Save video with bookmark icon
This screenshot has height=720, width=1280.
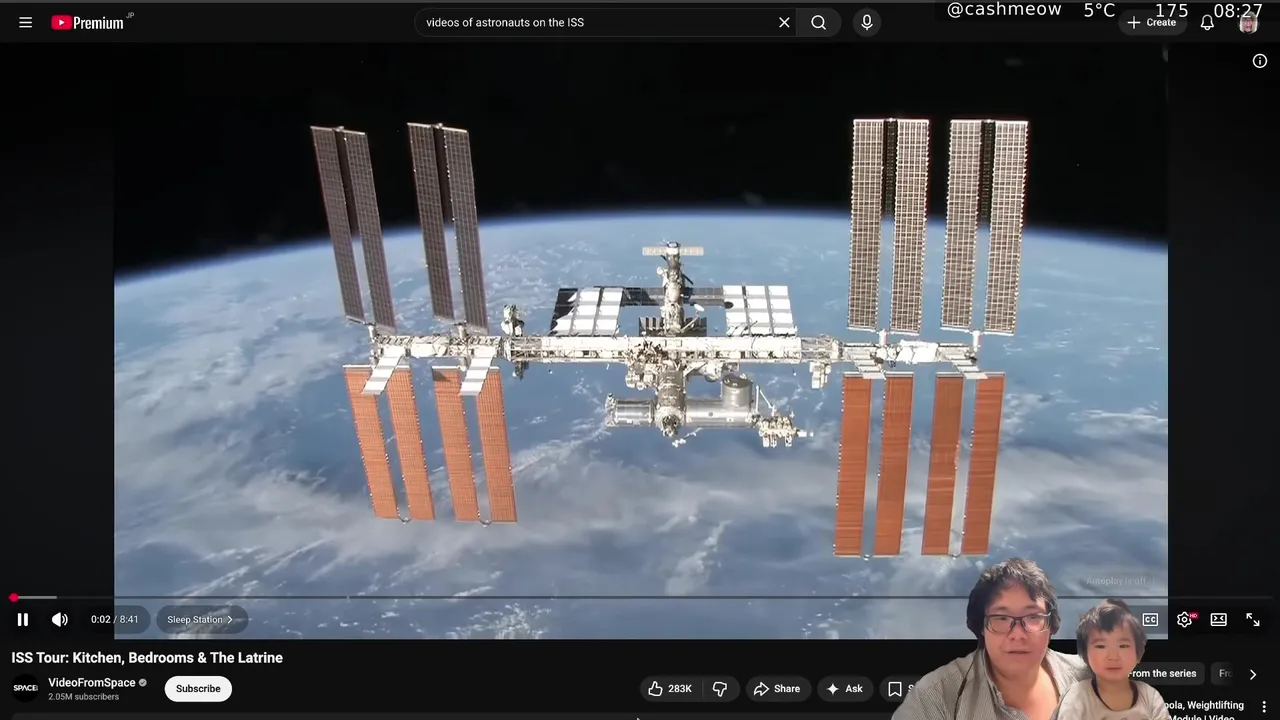click(x=895, y=688)
